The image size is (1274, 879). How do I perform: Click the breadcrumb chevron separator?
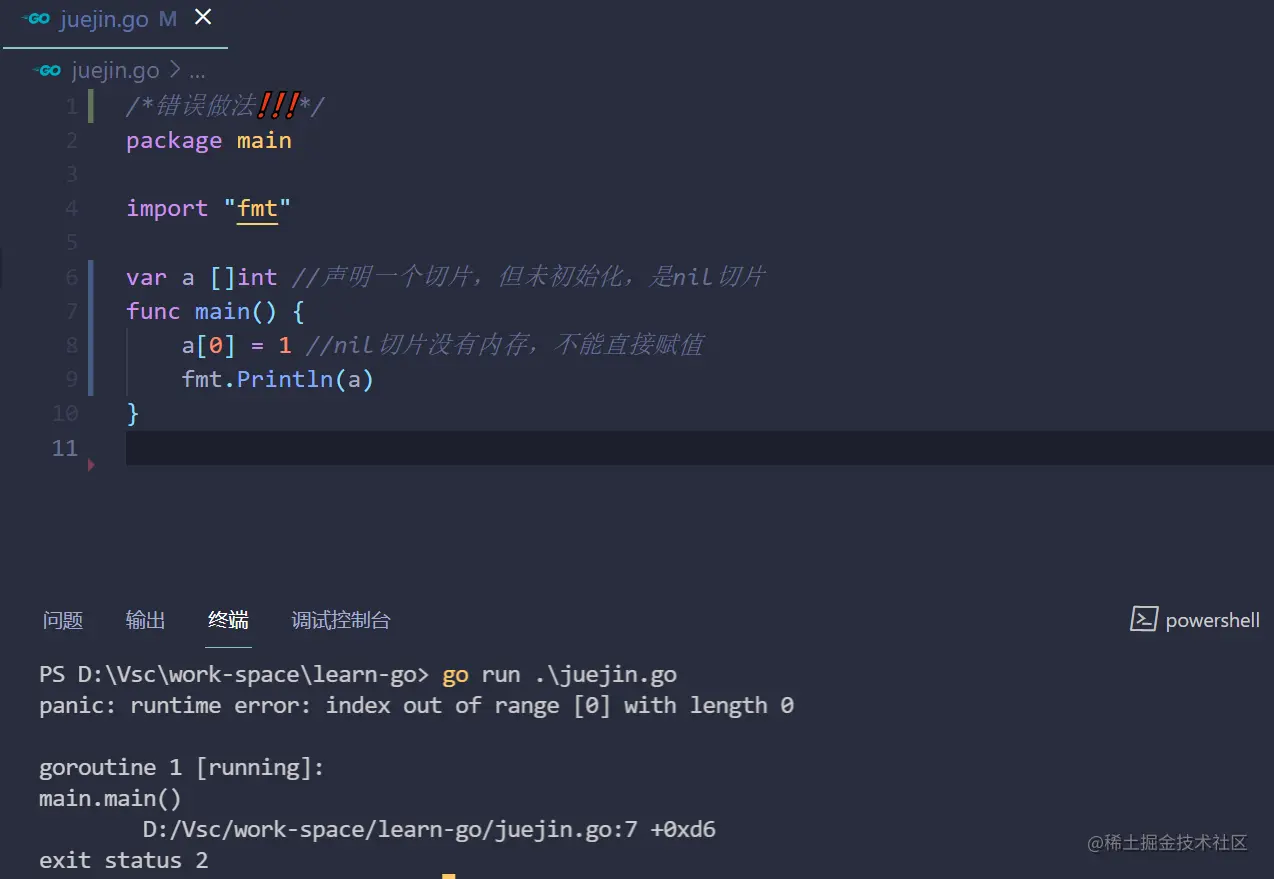(174, 71)
